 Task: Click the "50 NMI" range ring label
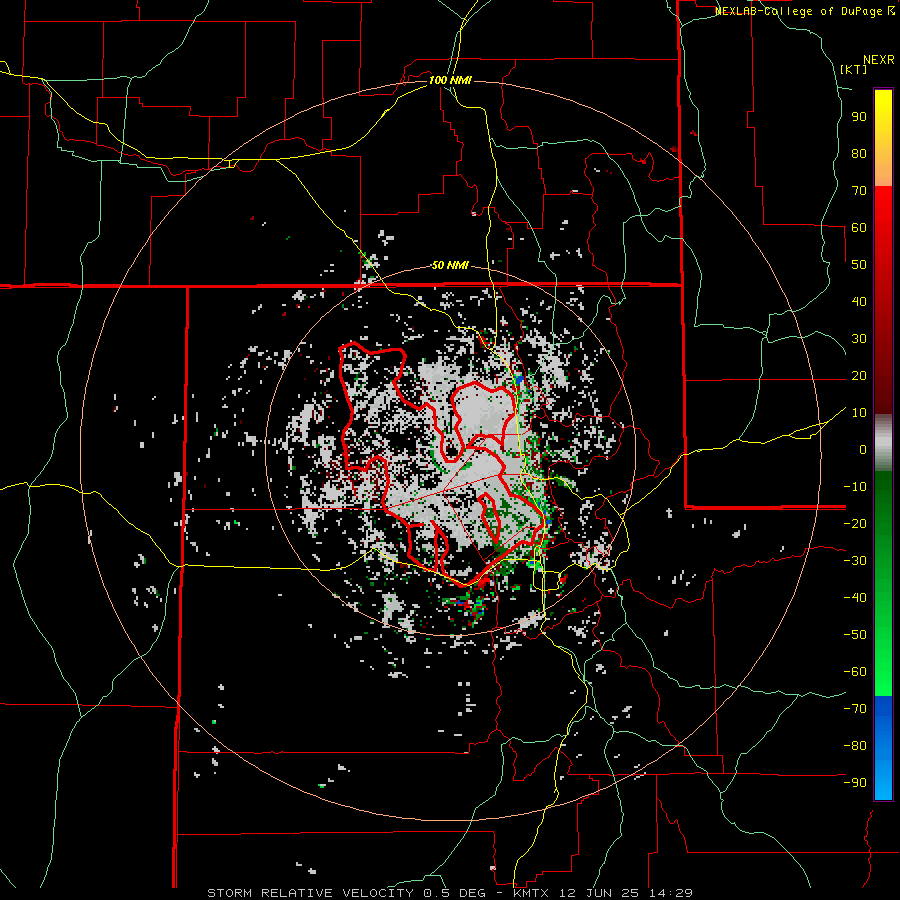coord(450,265)
